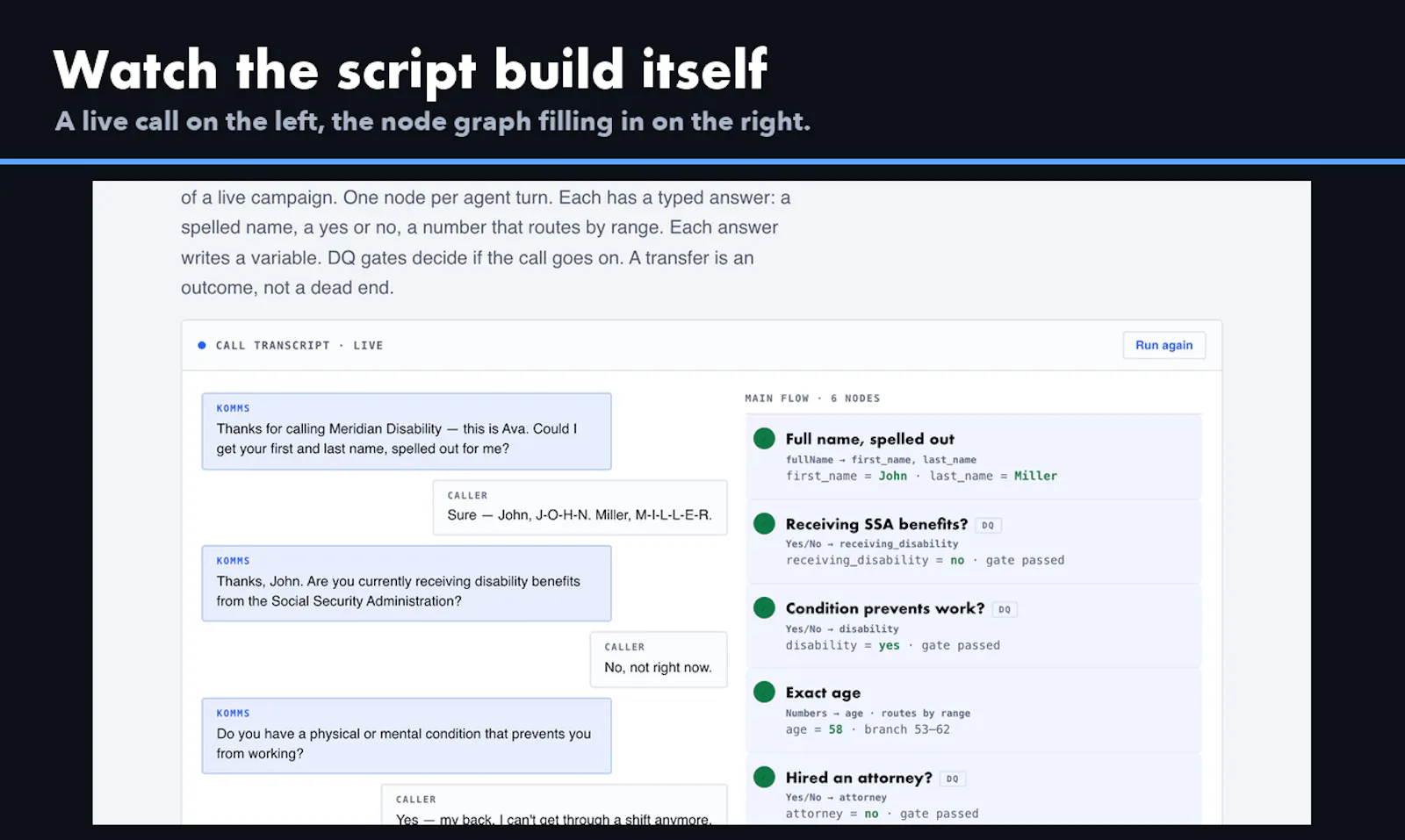This screenshot has width=1405, height=840.
Task: Click 'receiving_disability = no' variable line
Action: pyautogui.click(x=875, y=560)
